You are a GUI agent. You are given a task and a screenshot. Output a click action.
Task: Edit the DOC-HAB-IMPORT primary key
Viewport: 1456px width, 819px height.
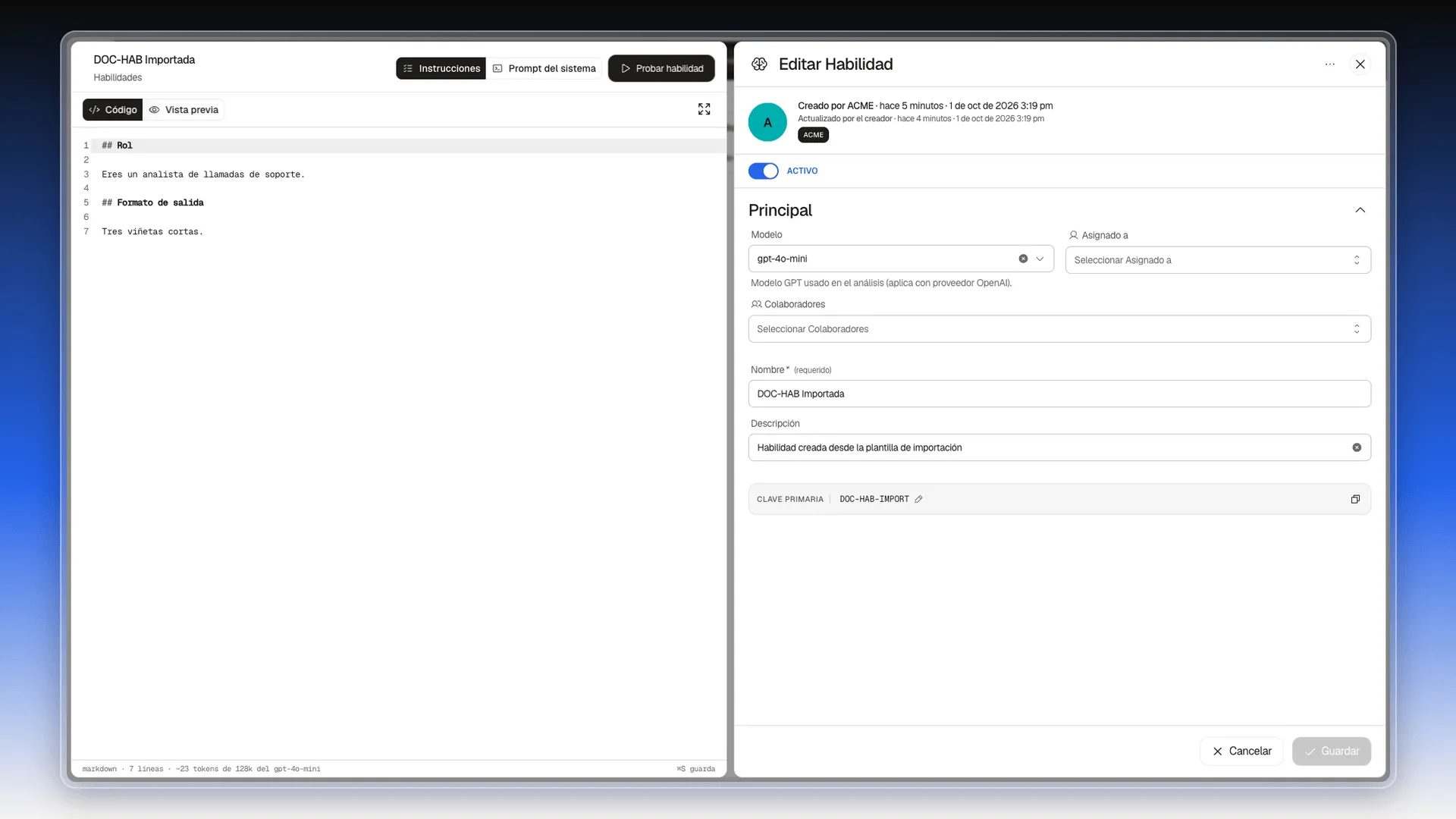coord(918,499)
